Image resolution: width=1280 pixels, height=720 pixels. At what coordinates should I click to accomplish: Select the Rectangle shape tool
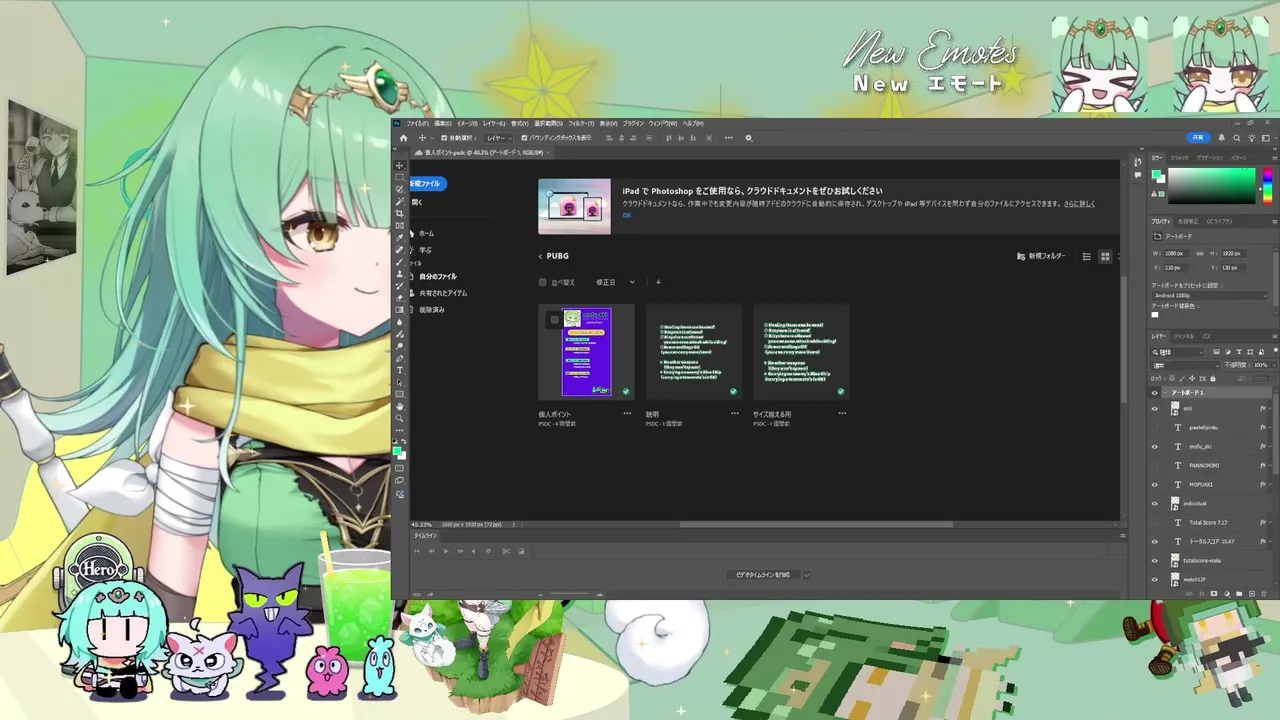coord(399,394)
